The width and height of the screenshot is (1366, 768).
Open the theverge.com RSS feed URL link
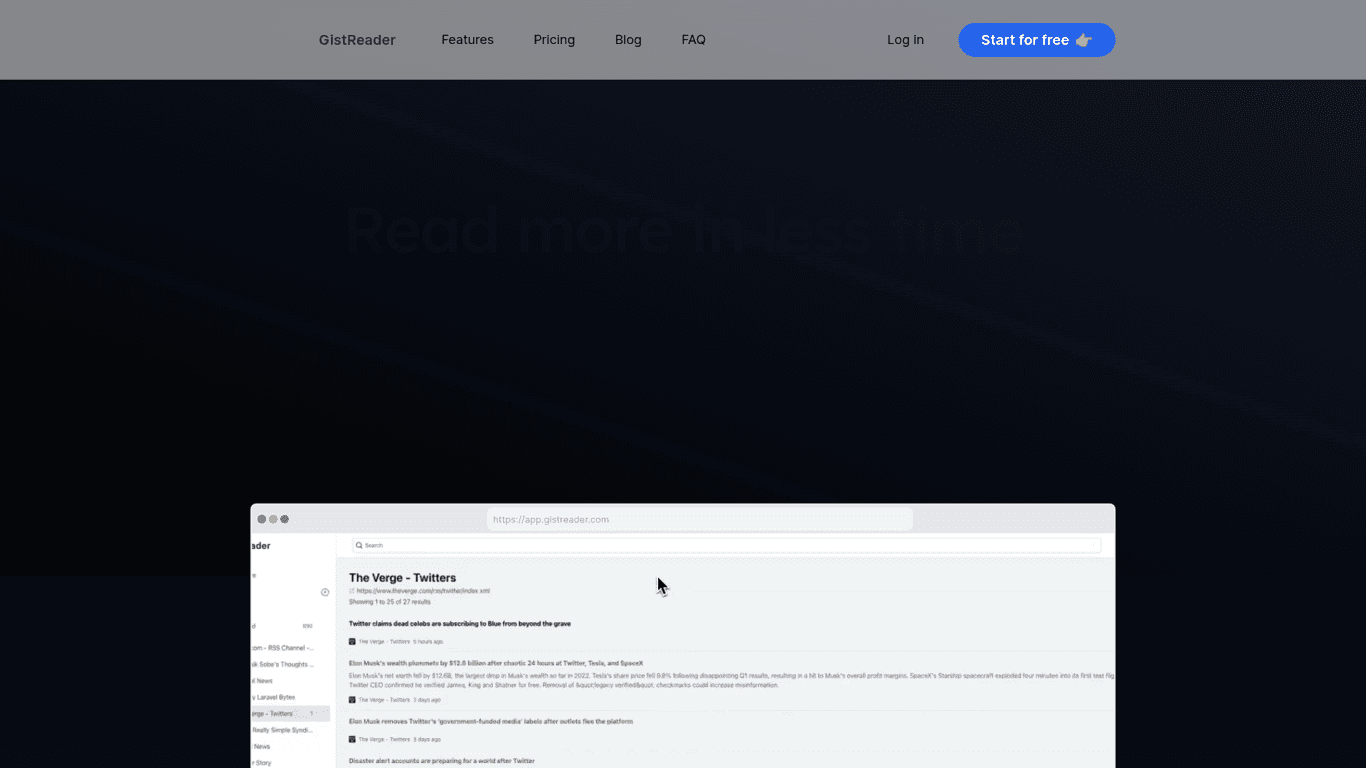(x=423, y=591)
